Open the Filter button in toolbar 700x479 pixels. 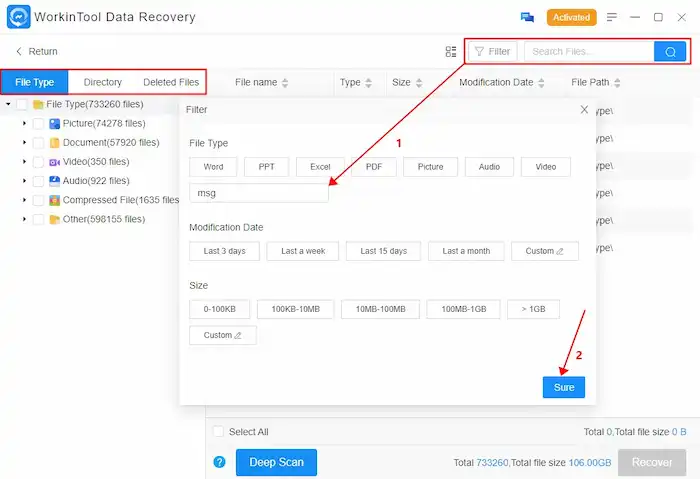[492, 52]
